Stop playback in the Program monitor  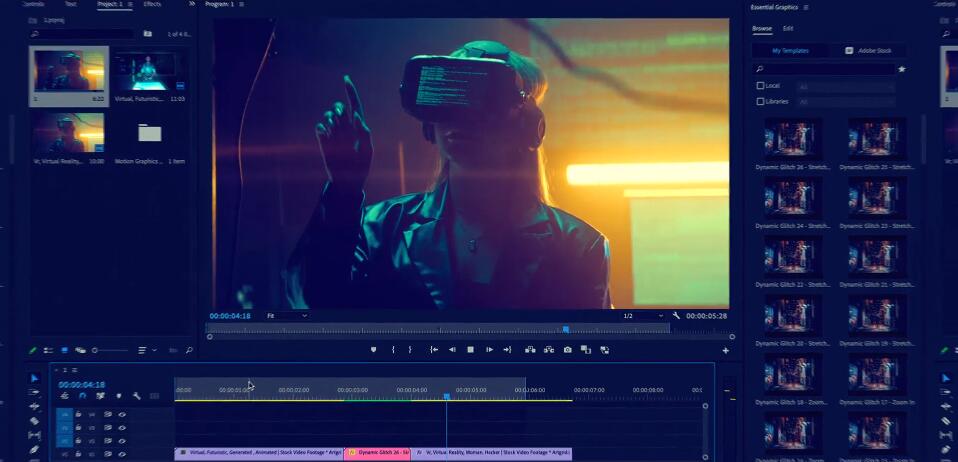click(470, 349)
